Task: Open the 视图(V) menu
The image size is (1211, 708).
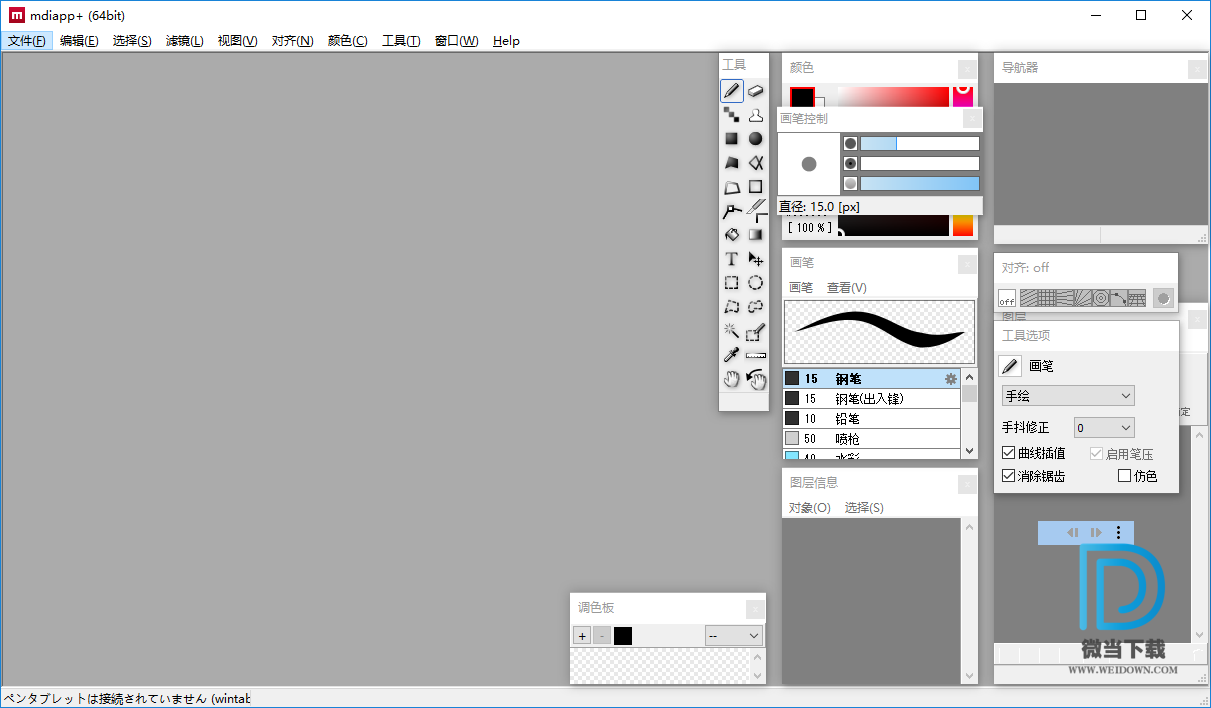Action: [237, 41]
